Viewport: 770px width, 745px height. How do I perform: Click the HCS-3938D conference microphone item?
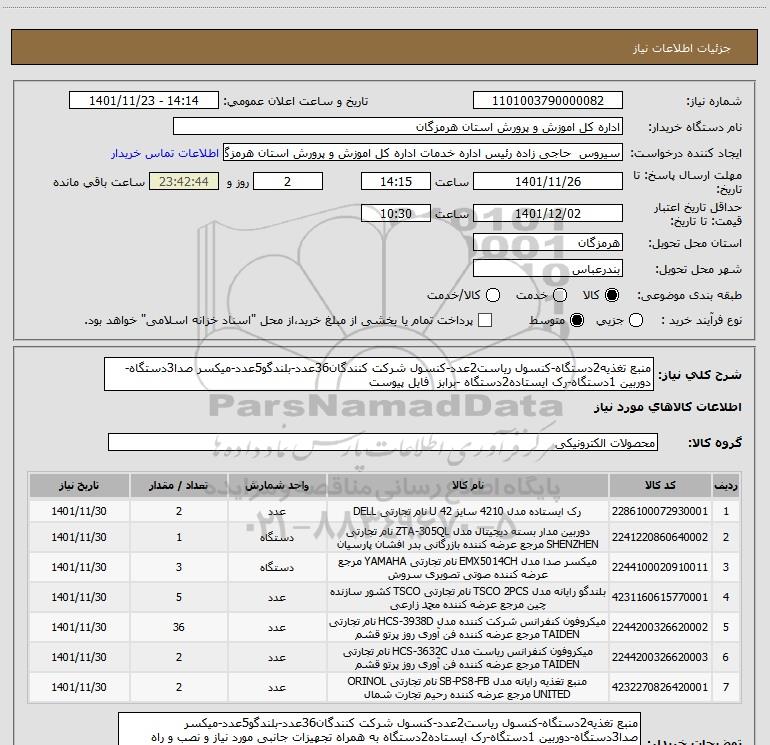click(x=468, y=628)
